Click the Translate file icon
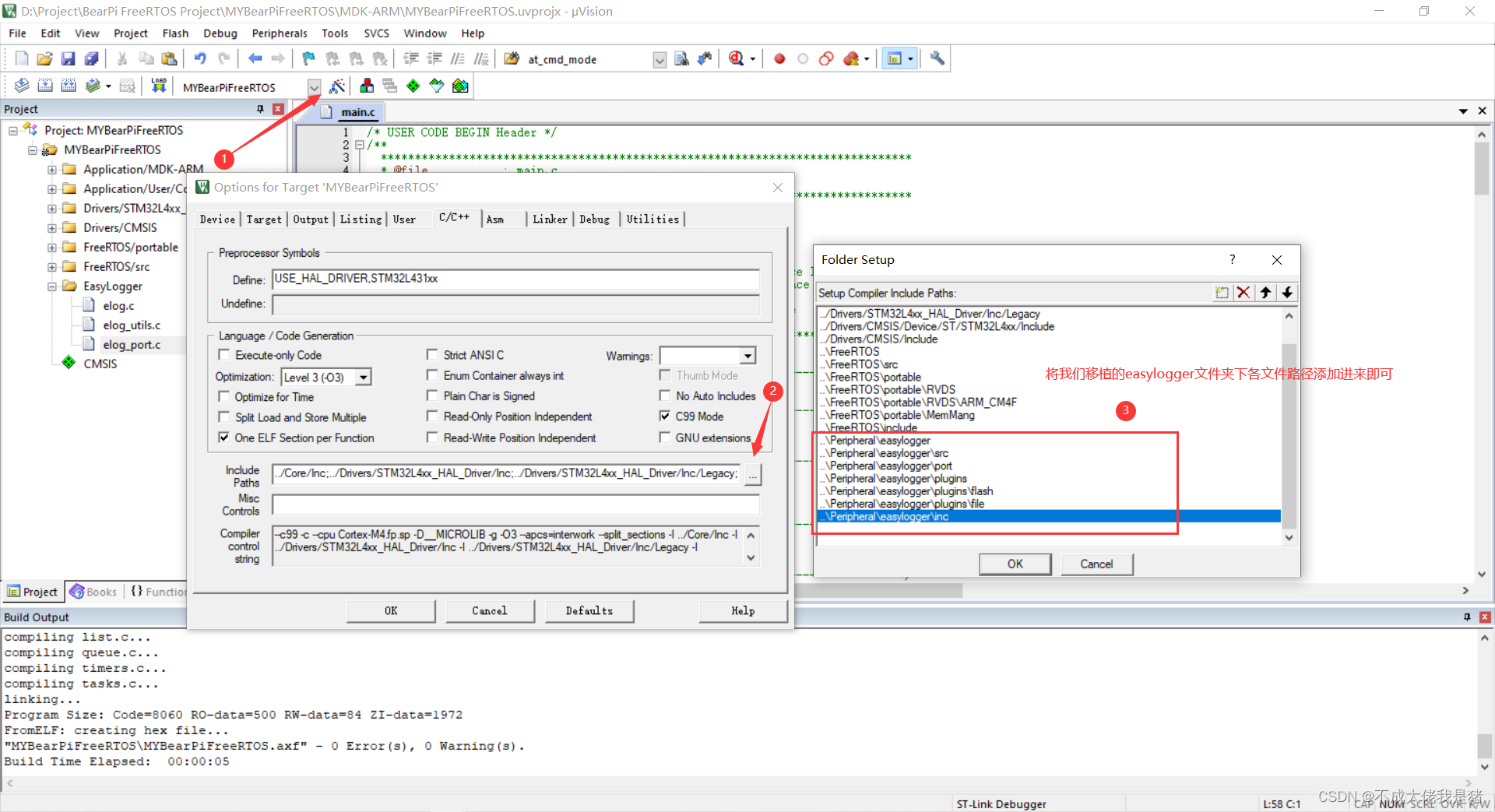Screen dimensions: 1495x812 pyautogui.click(x=22, y=86)
